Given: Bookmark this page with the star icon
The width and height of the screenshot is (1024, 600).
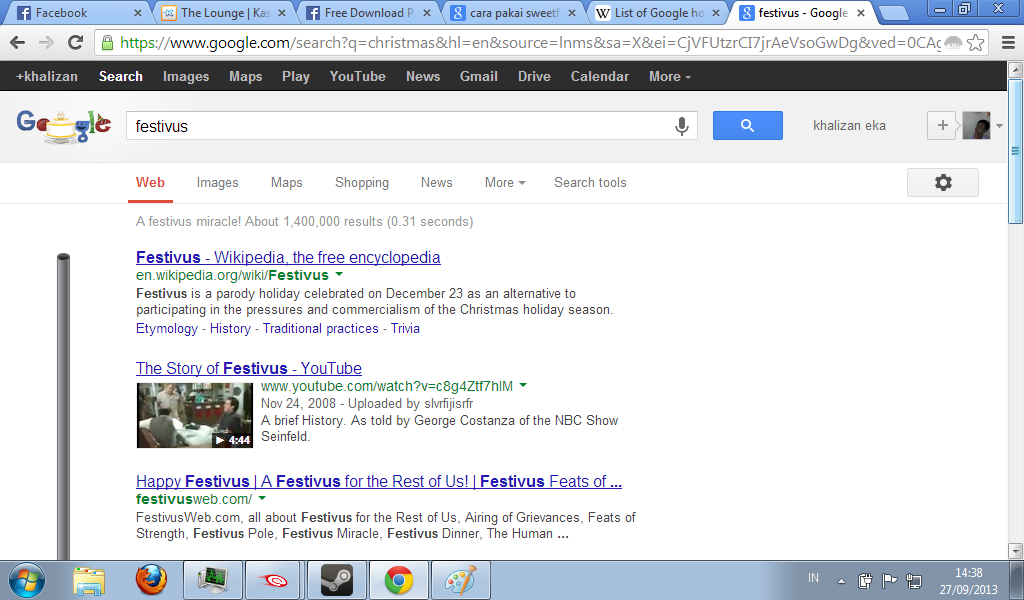Looking at the screenshot, I should (x=976, y=43).
